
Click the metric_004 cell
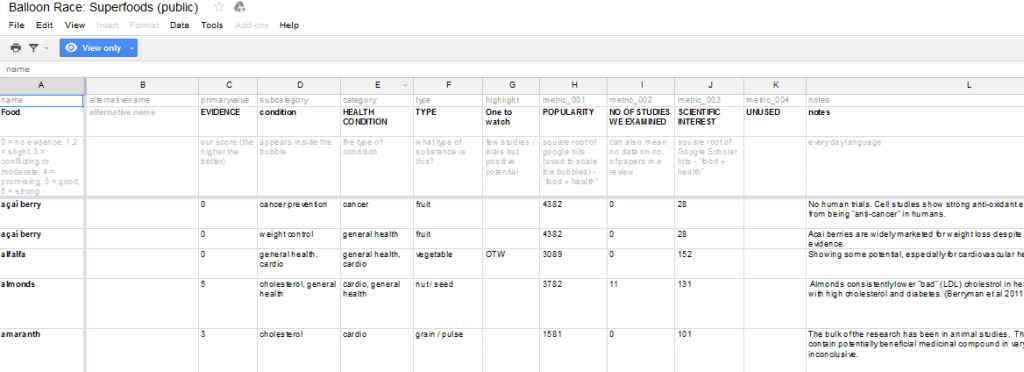775,101
